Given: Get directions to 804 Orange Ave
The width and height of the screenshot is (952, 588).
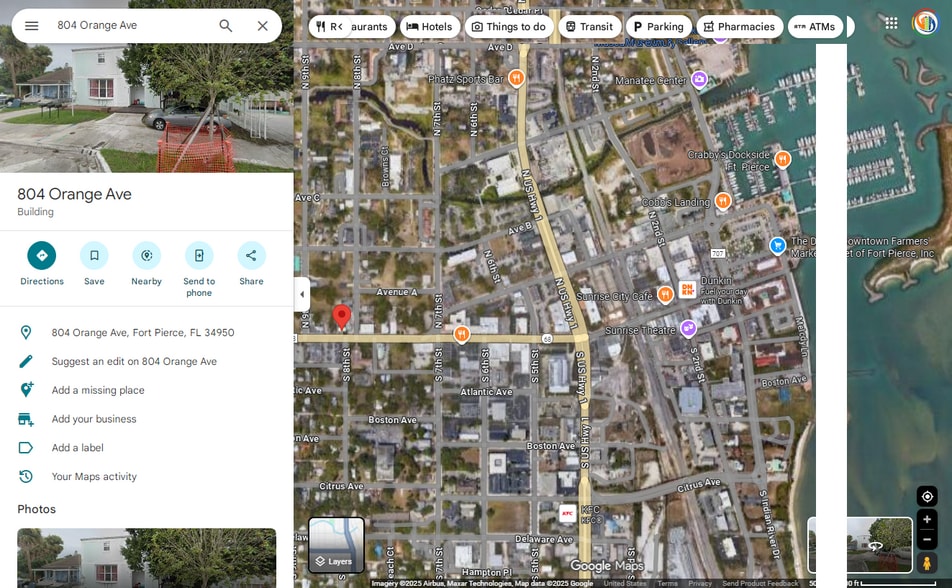Looking at the screenshot, I should point(42,256).
